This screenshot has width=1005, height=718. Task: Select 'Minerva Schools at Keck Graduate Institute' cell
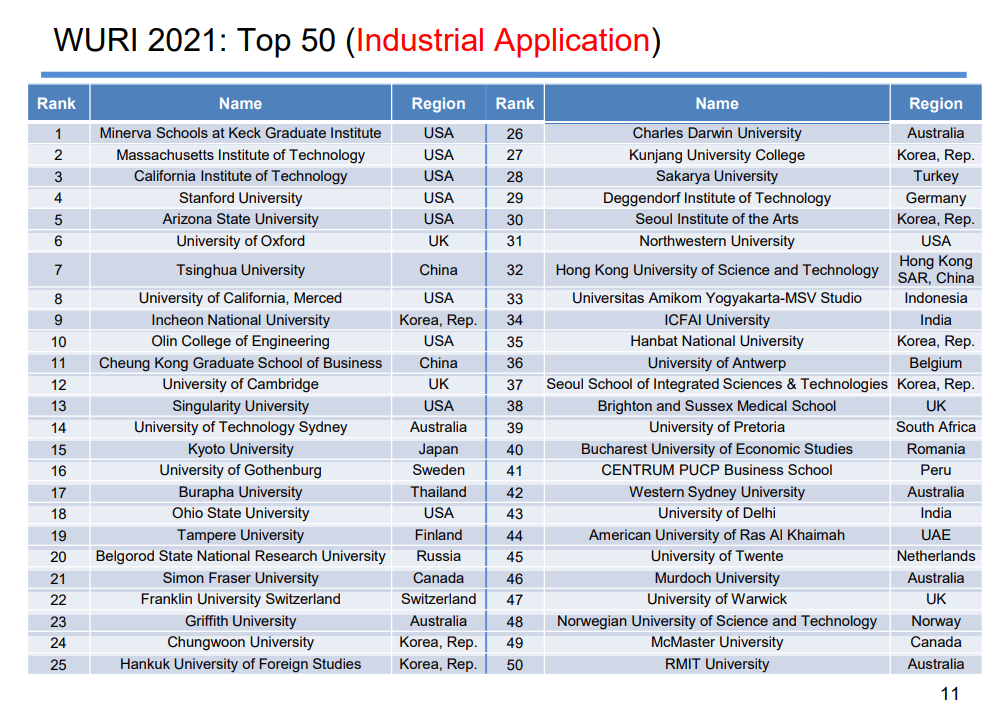[x=240, y=133]
